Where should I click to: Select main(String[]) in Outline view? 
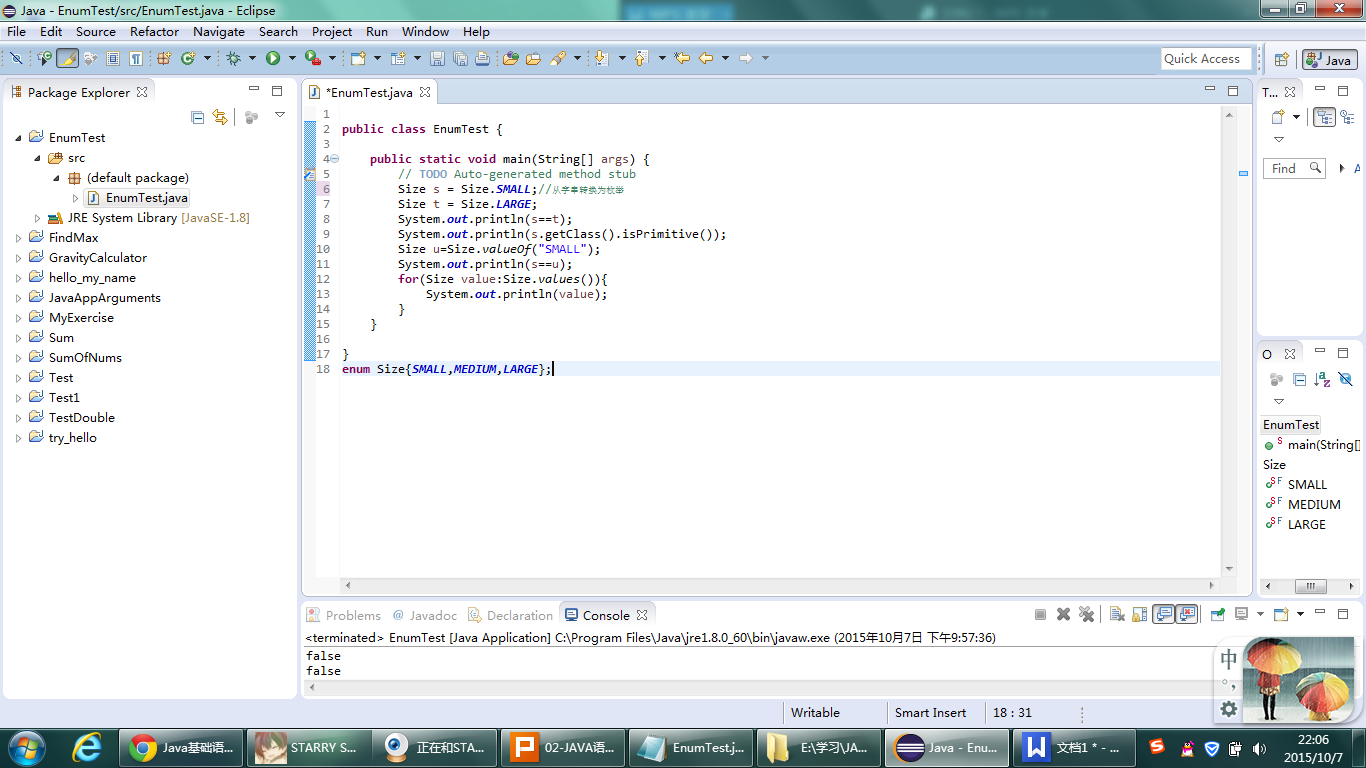pos(1313,445)
